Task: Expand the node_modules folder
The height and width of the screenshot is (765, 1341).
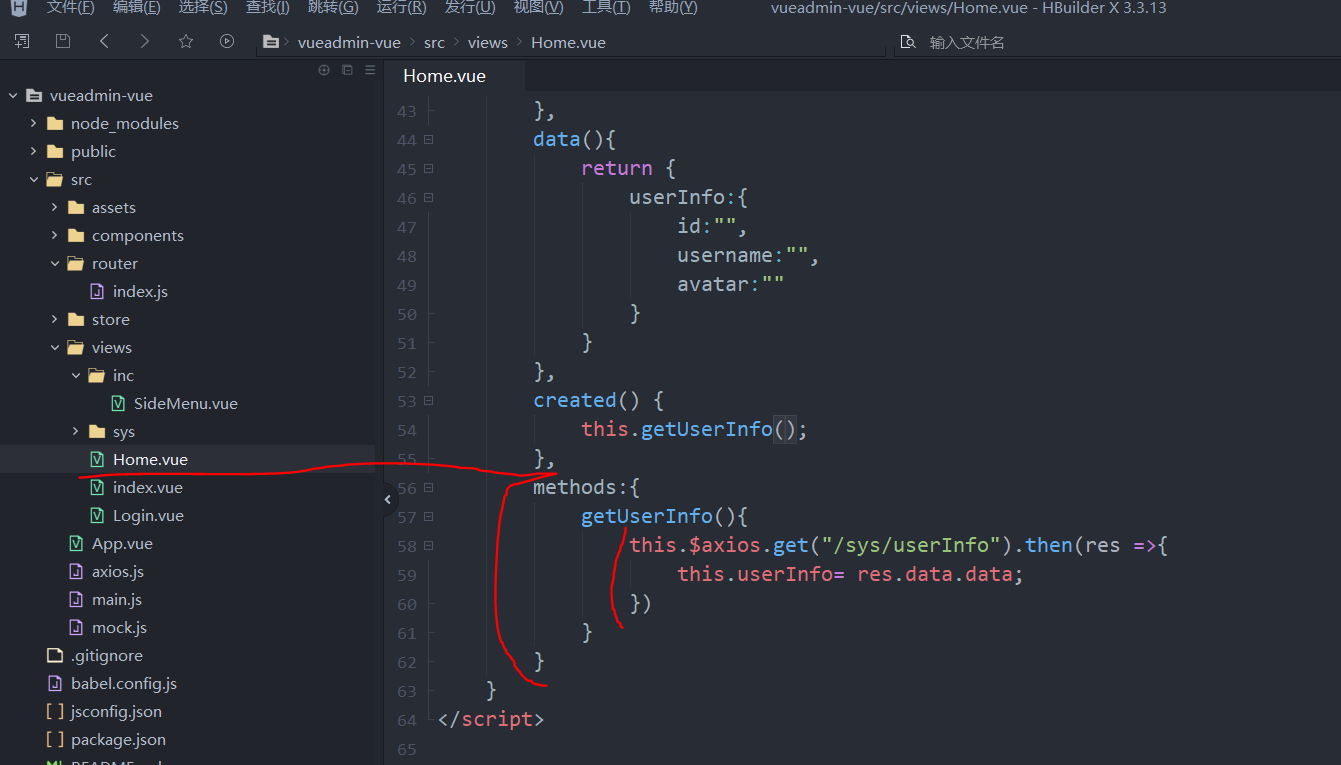Action: click(x=34, y=124)
